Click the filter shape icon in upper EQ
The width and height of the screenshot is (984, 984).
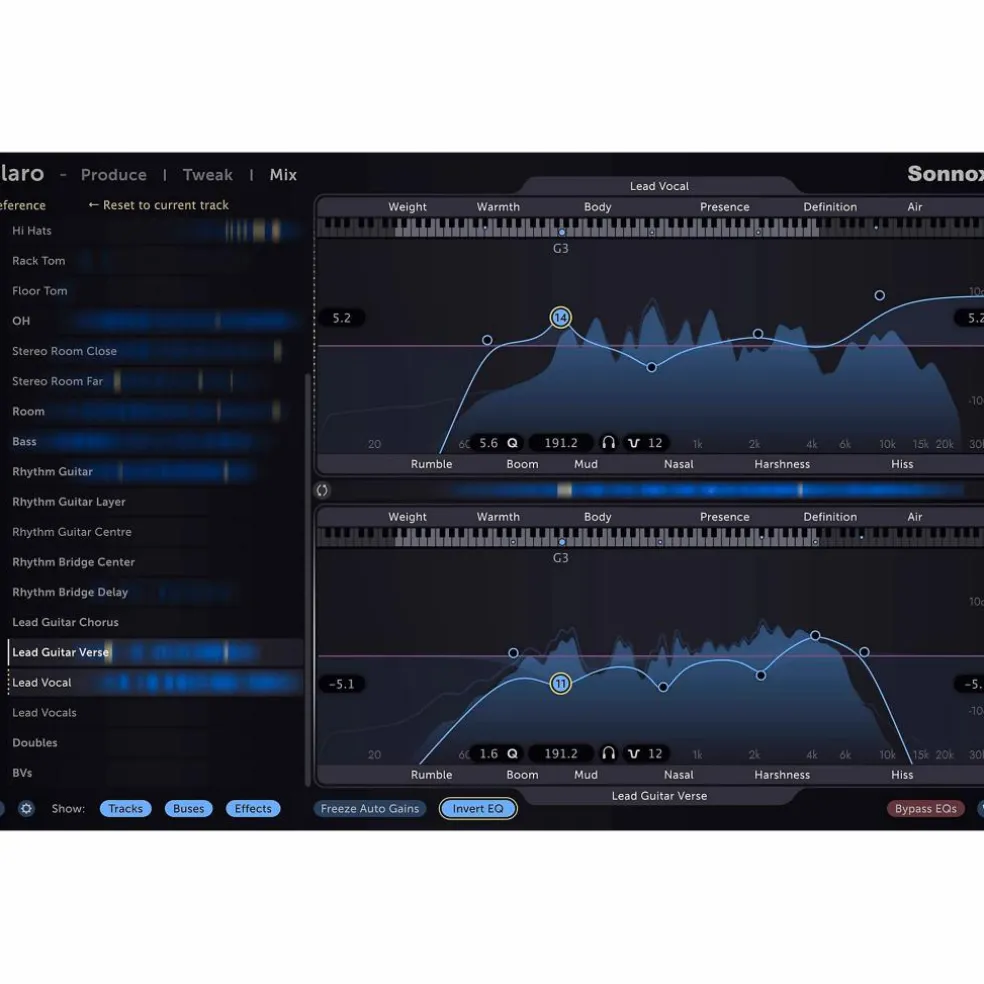point(634,443)
